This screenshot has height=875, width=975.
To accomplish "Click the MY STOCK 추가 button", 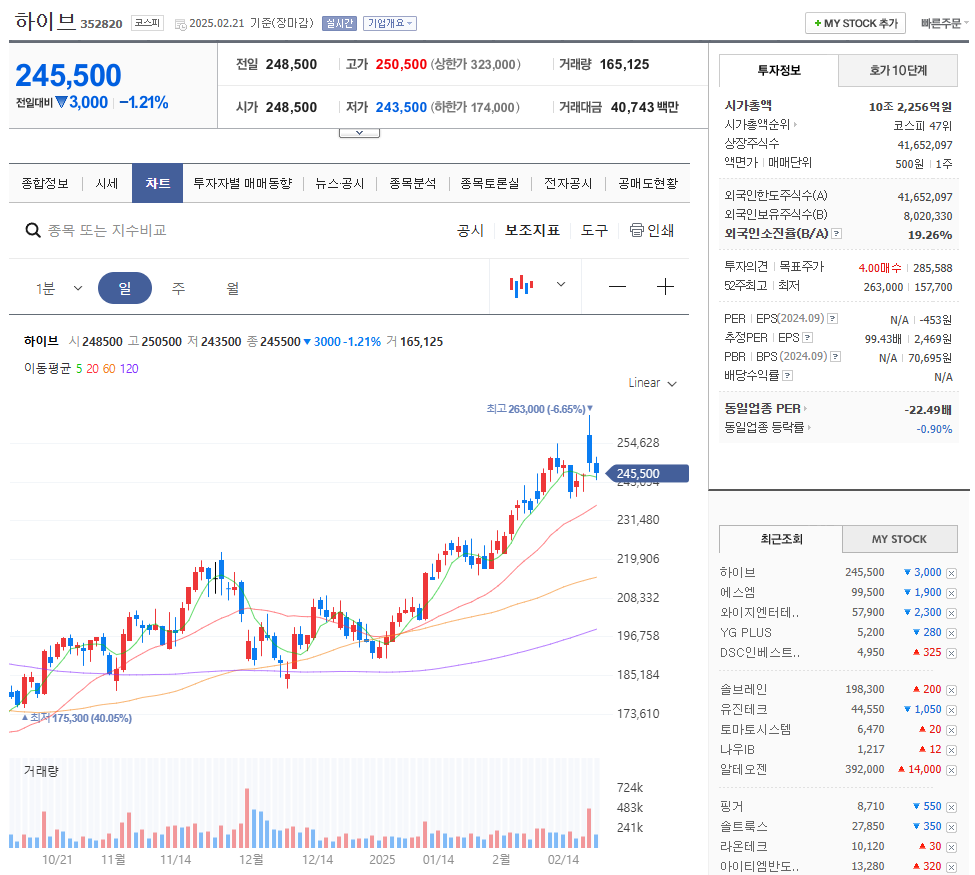I will tap(855, 21).
